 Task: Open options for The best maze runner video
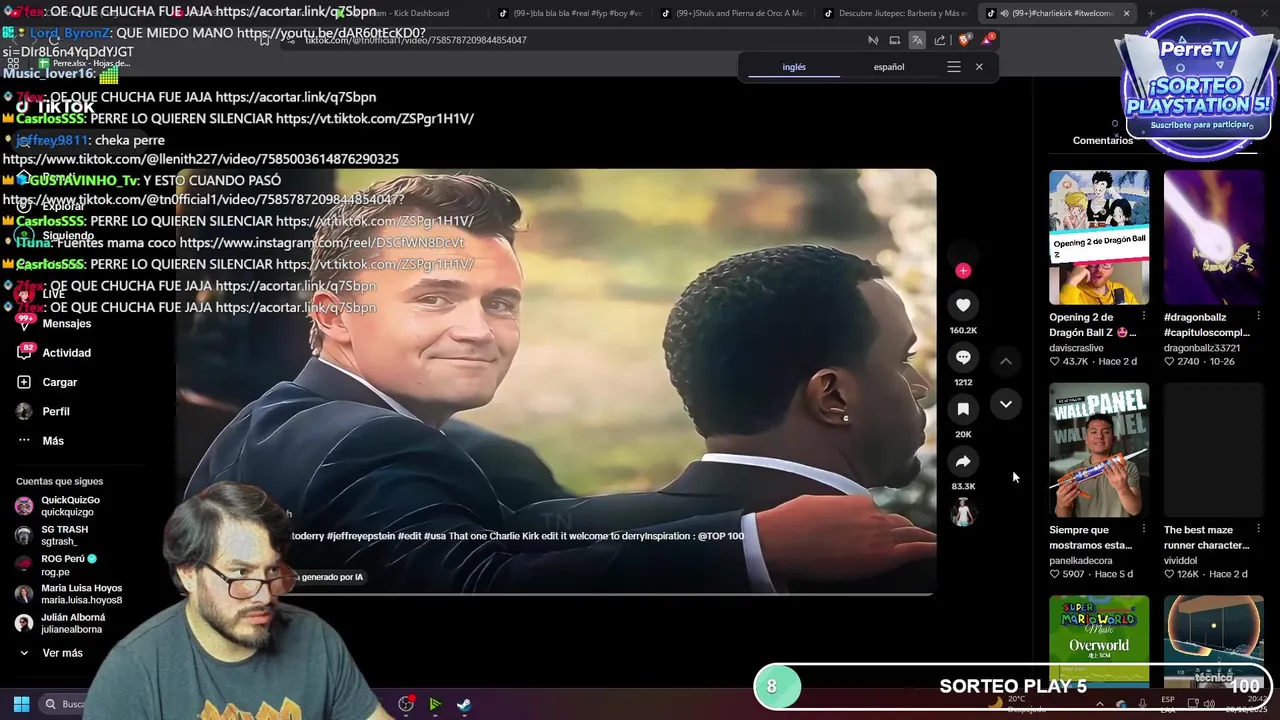pos(1259,530)
